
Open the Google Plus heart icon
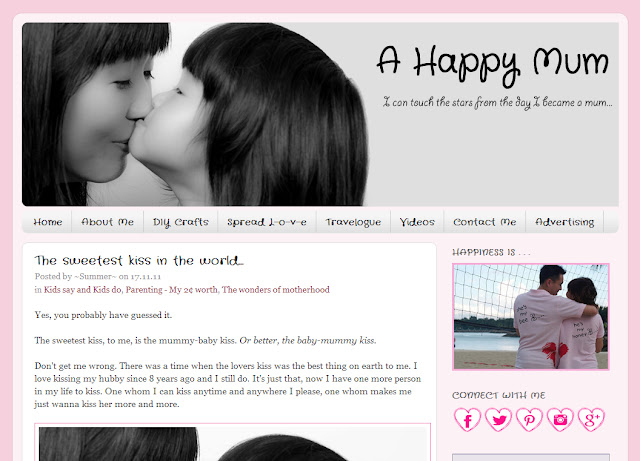click(x=591, y=419)
